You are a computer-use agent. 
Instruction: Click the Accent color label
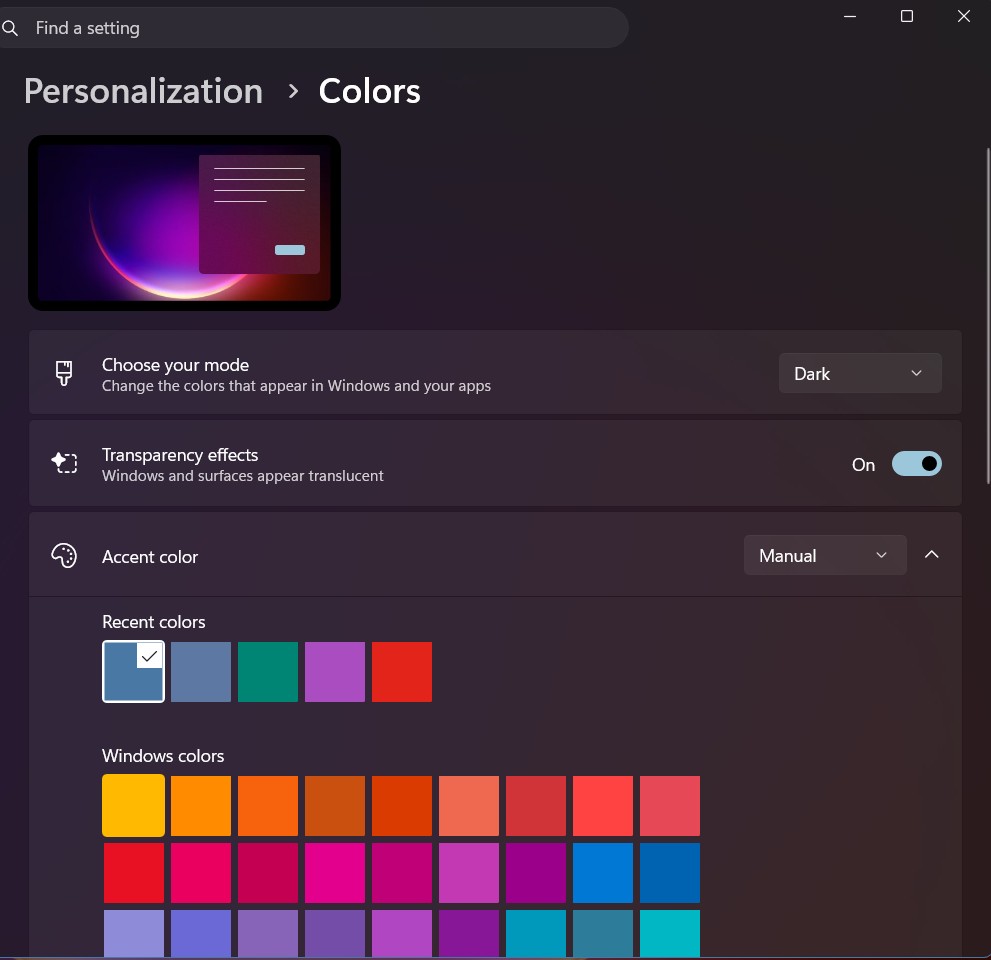[150, 557]
